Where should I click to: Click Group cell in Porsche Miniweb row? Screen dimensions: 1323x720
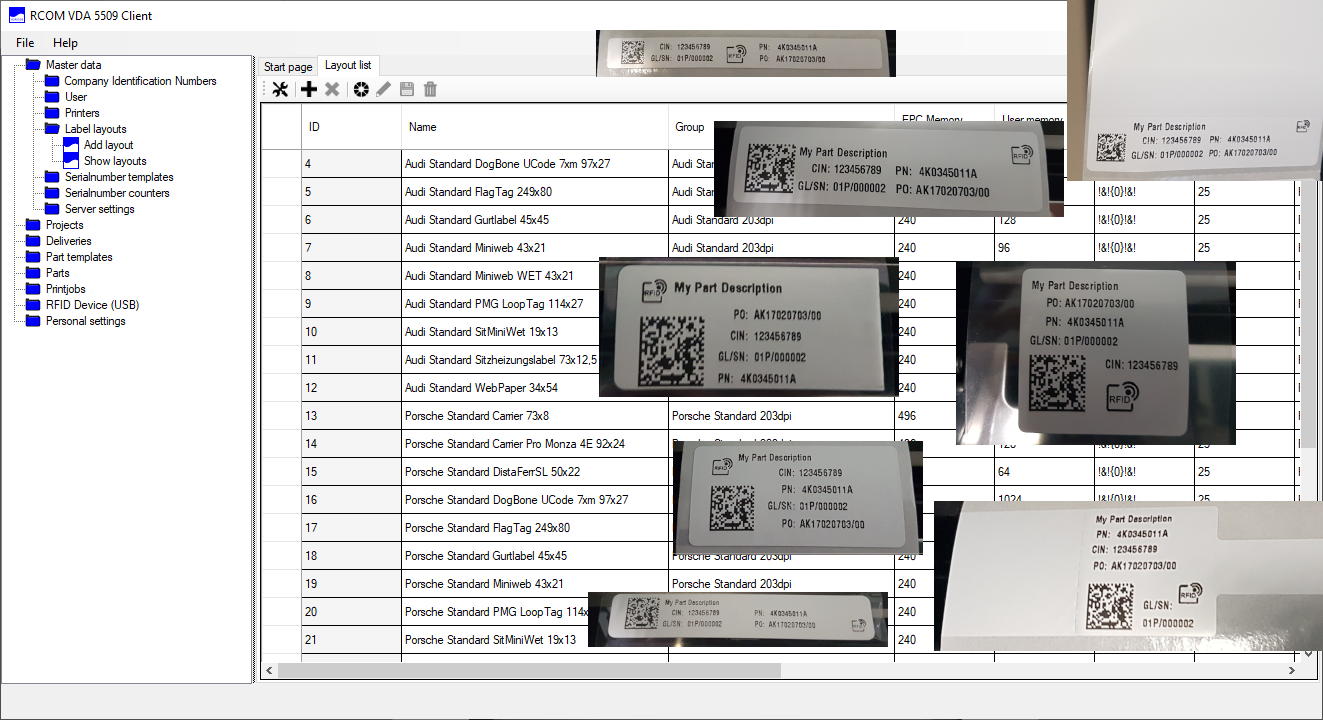coord(782,583)
